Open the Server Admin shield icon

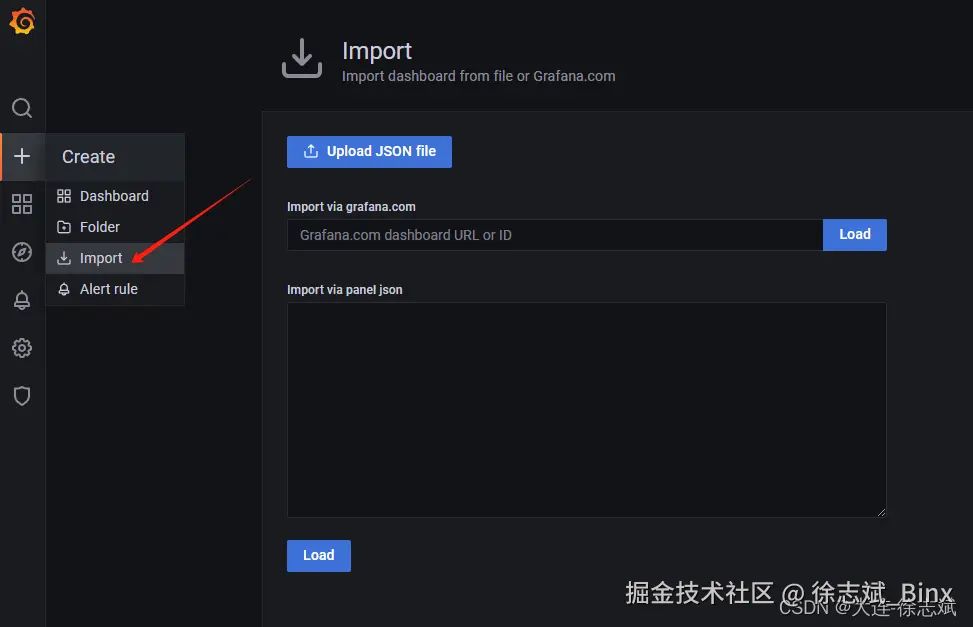point(22,396)
